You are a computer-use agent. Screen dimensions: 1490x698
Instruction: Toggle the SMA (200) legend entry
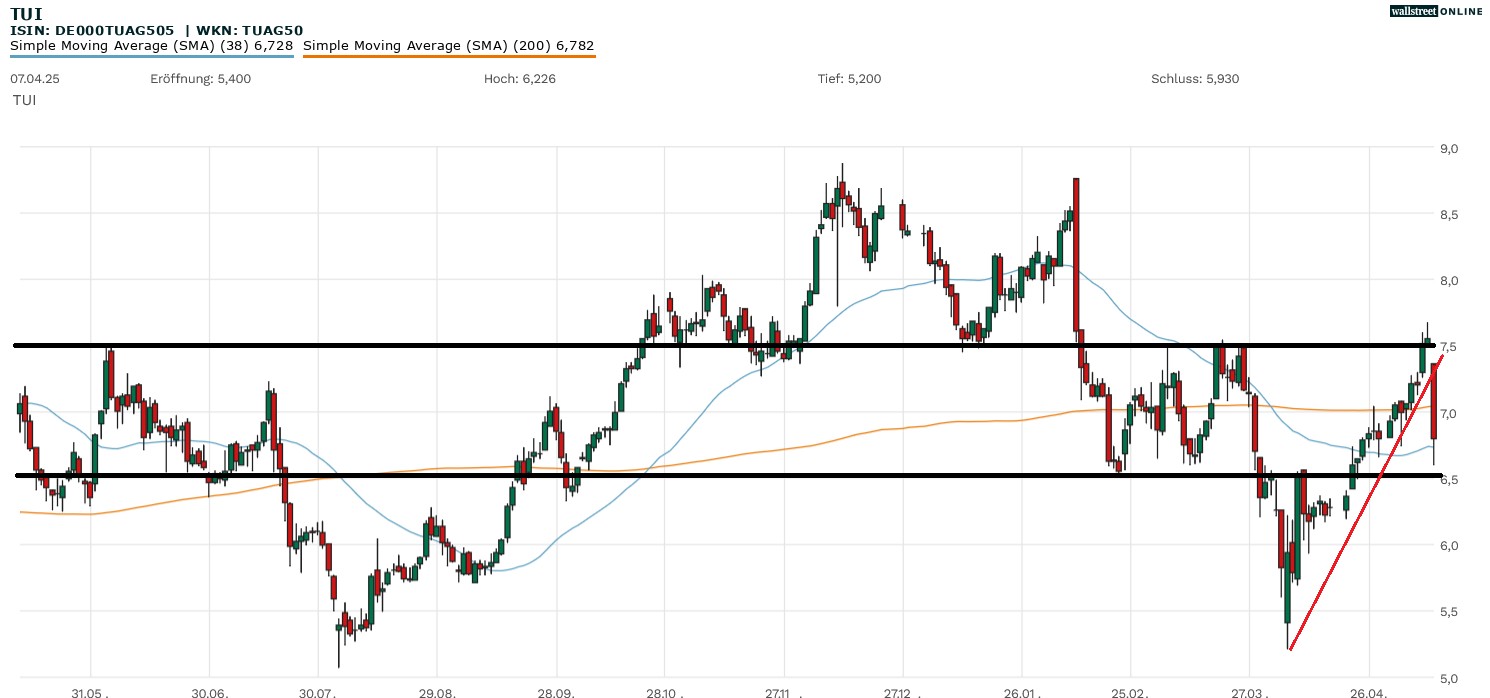coord(448,45)
